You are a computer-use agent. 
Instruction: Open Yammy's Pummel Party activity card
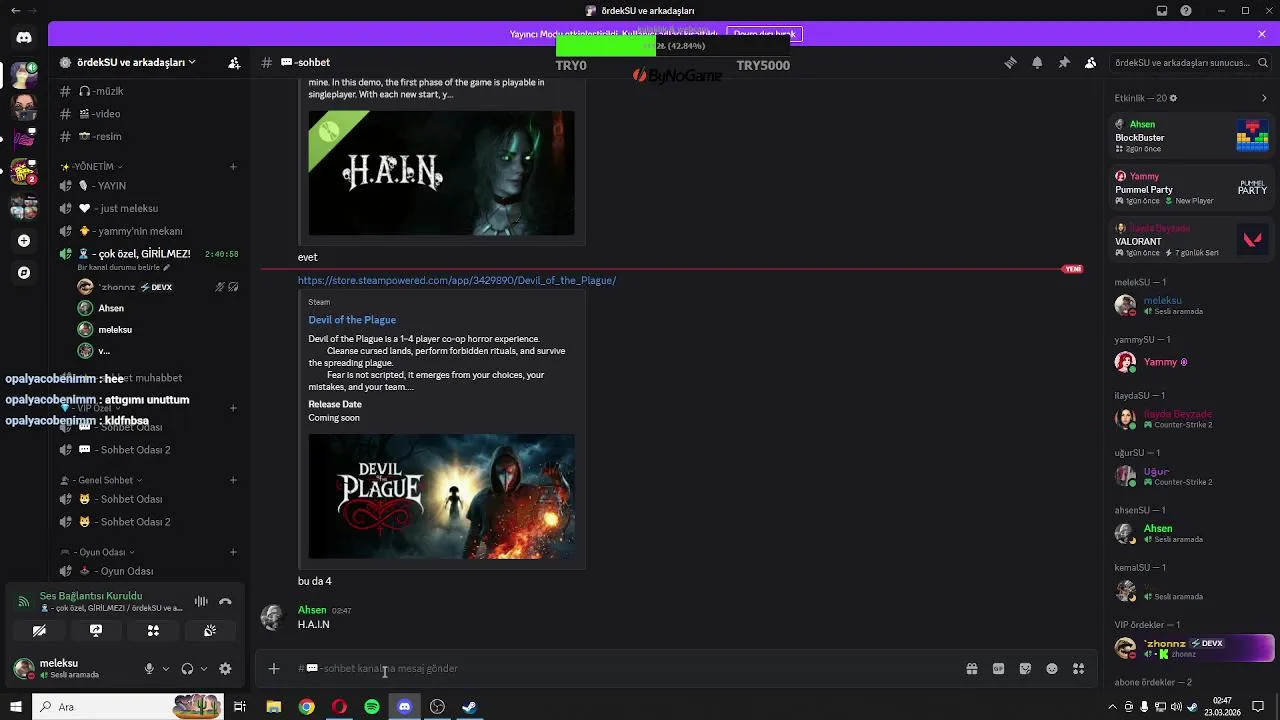pos(1192,188)
